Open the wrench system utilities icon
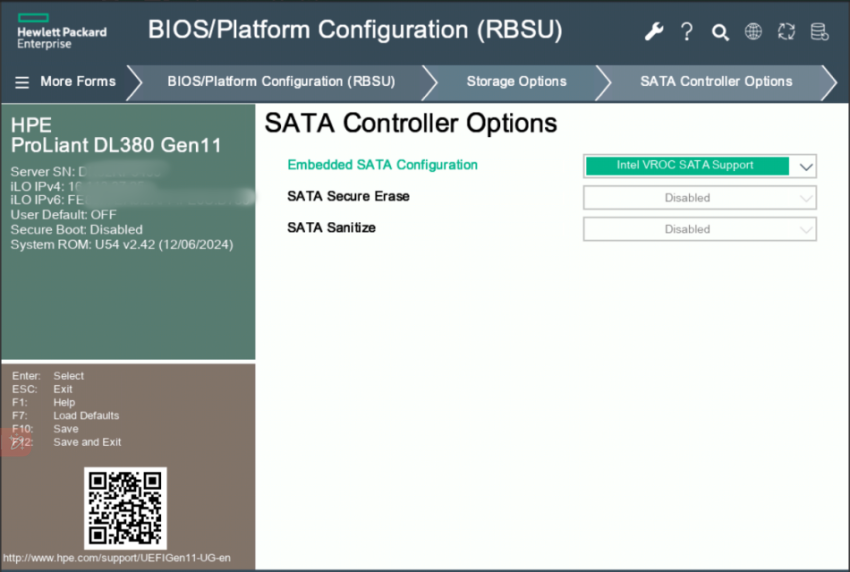This screenshot has height=572, width=850. 654,31
